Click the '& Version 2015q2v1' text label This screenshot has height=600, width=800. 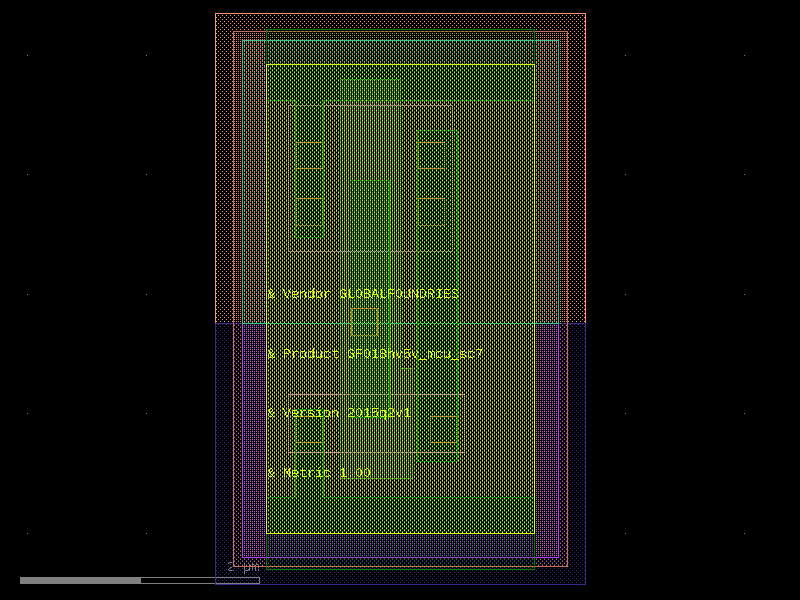(x=339, y=413)
